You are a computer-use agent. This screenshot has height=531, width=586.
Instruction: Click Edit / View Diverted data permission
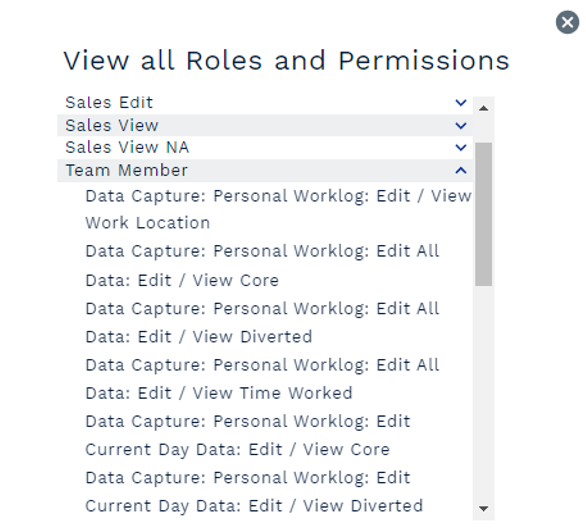(x=262, y=323)
